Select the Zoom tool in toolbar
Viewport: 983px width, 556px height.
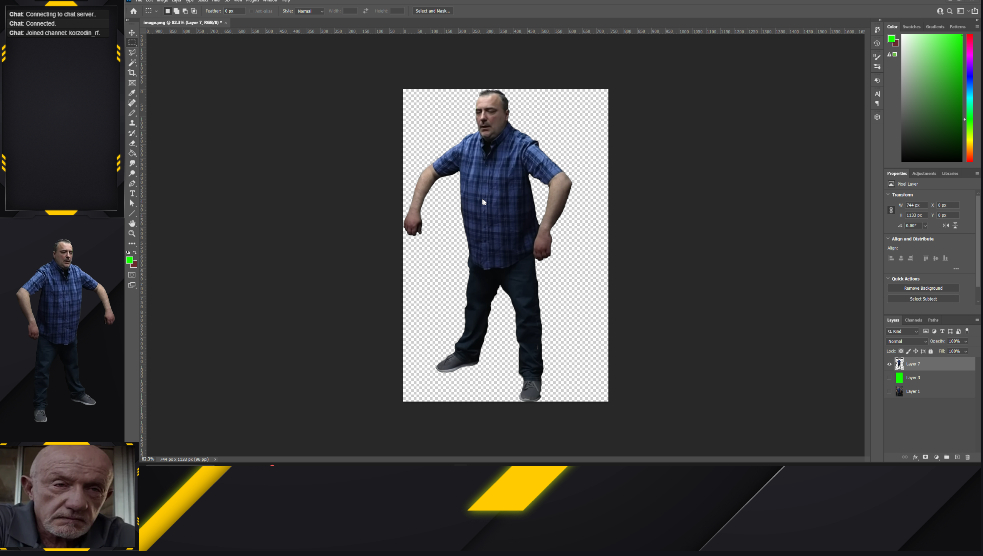point(132,233)
